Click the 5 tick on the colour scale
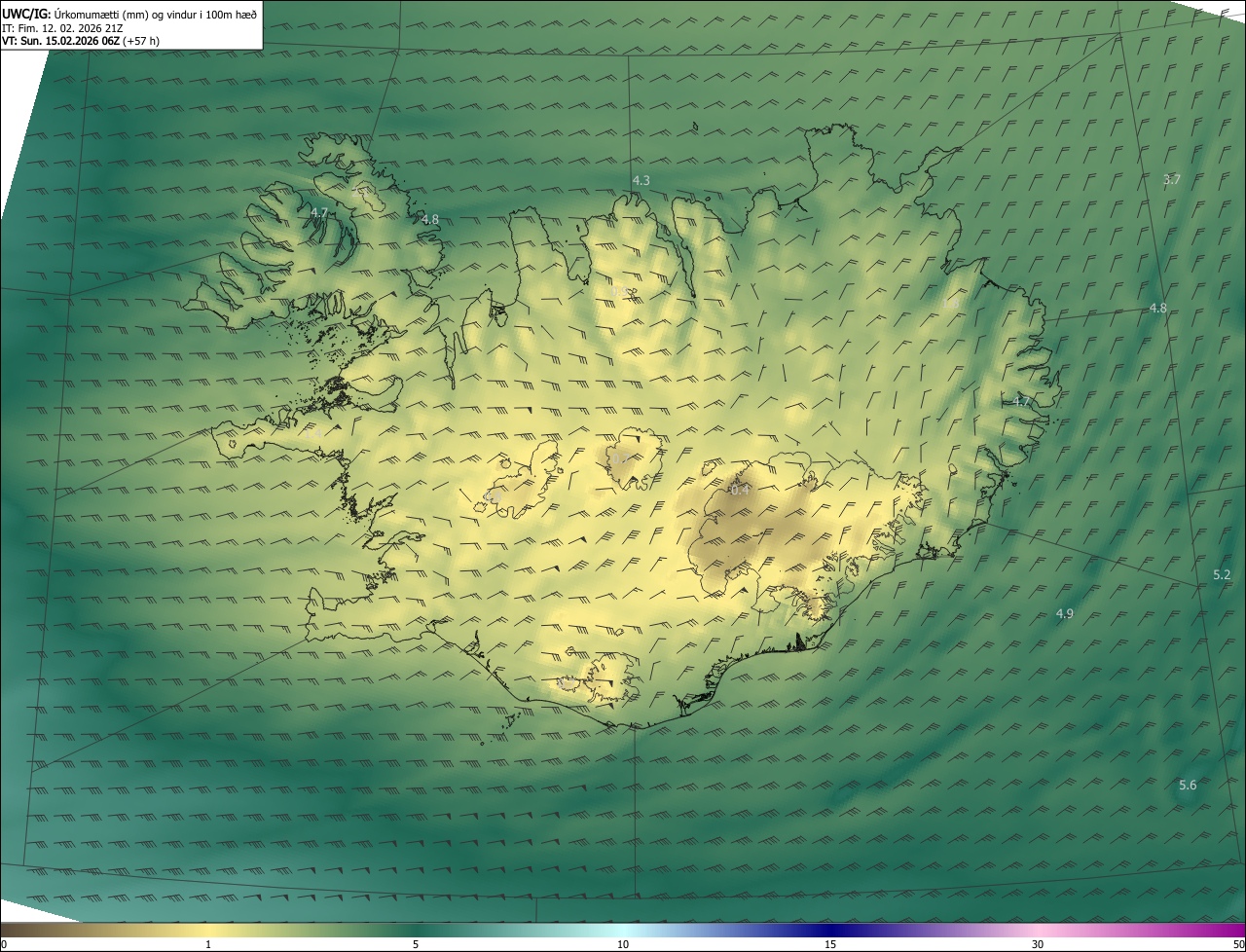The image size is (1246, 952). click(416, 944)
